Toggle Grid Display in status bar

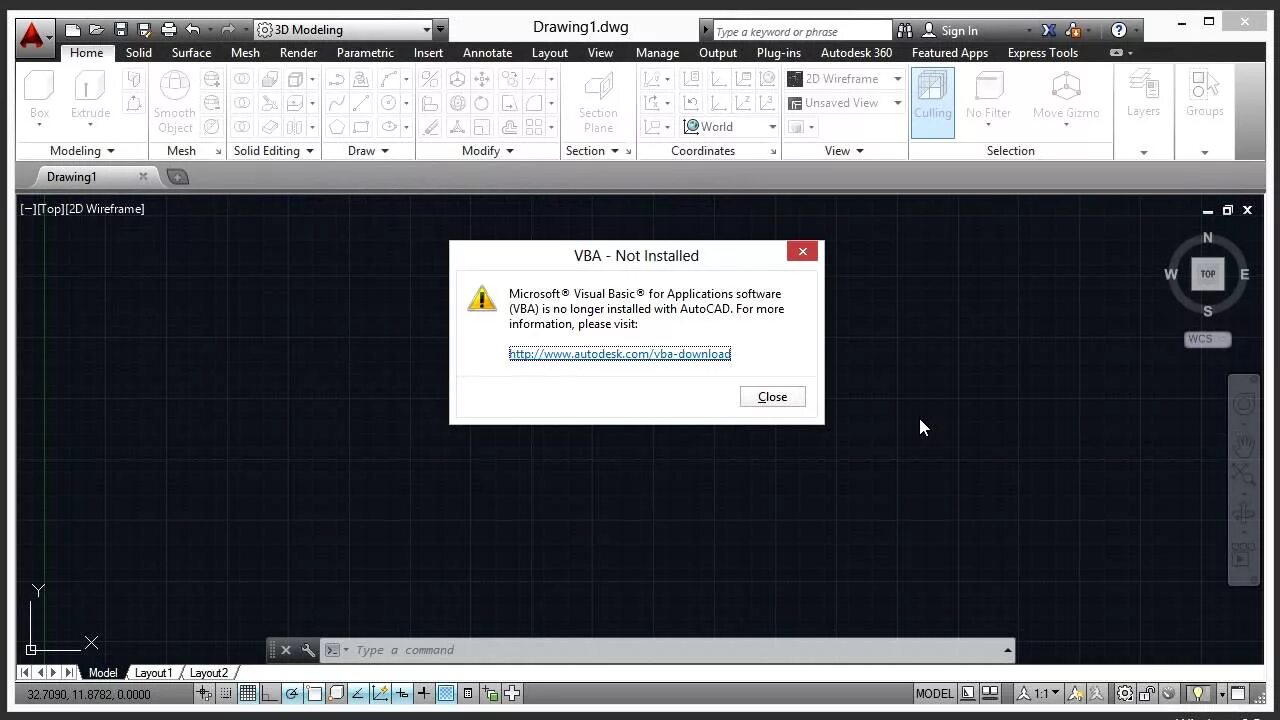pos(247,693)
